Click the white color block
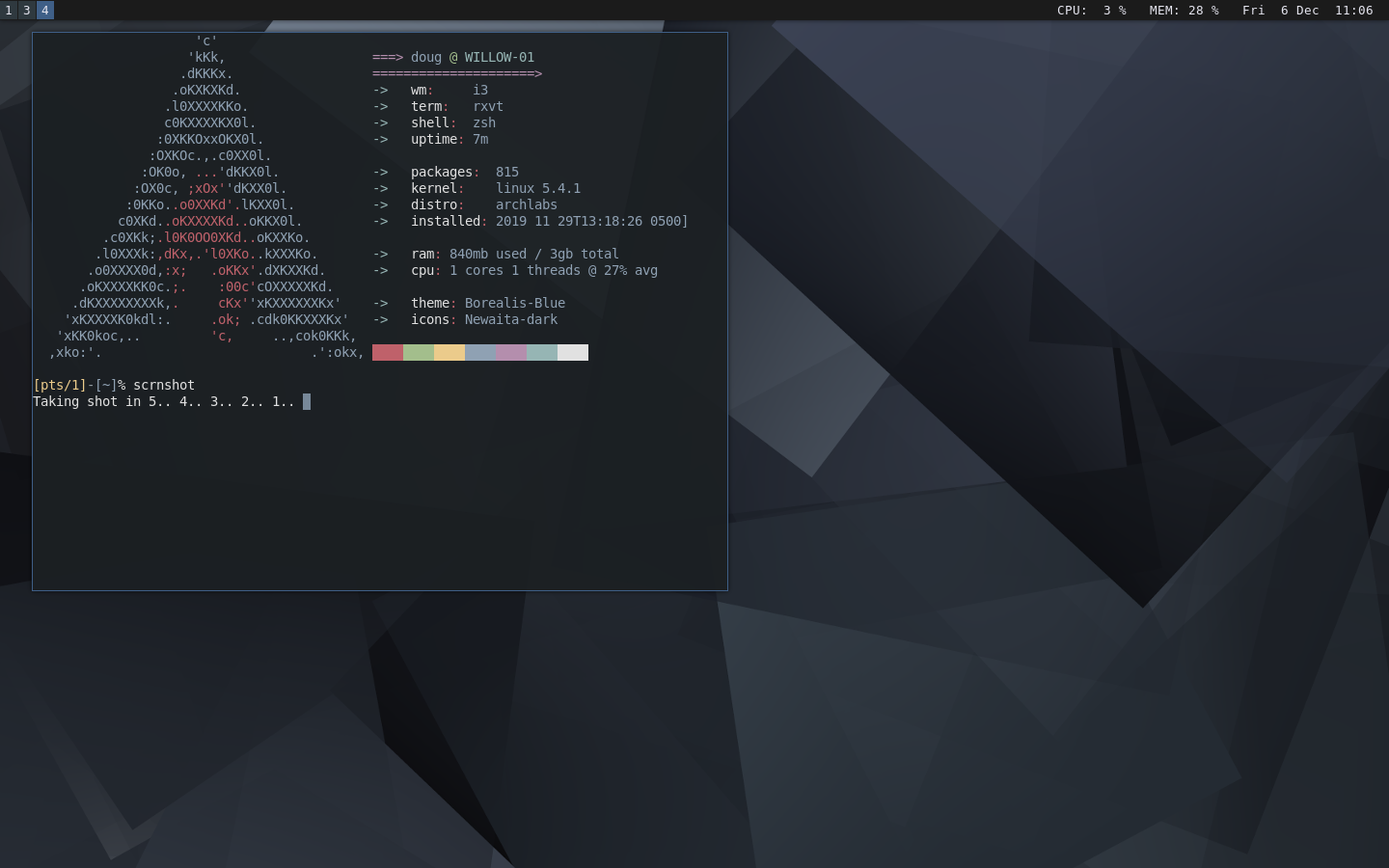Viewport: 1389px width, 868px height. [573, 352]
